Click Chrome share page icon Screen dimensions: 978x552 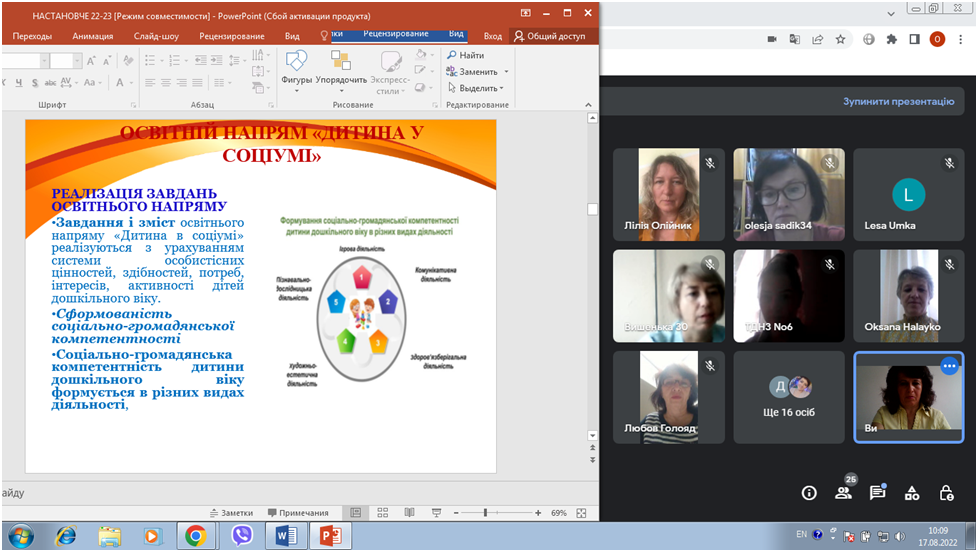point(818,39)
